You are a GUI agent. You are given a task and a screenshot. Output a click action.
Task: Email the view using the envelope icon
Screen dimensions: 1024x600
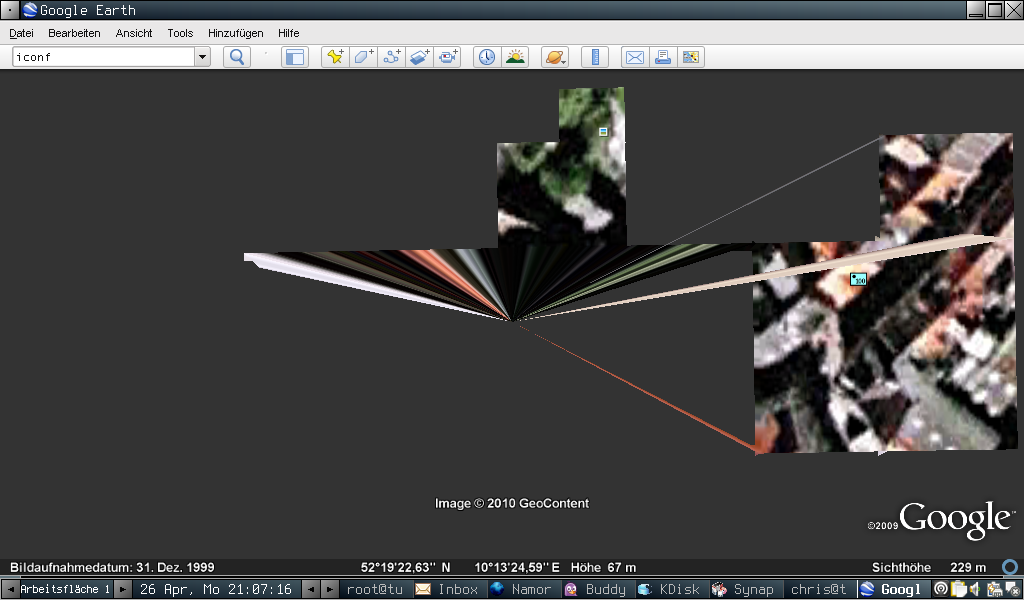(634, 57)
